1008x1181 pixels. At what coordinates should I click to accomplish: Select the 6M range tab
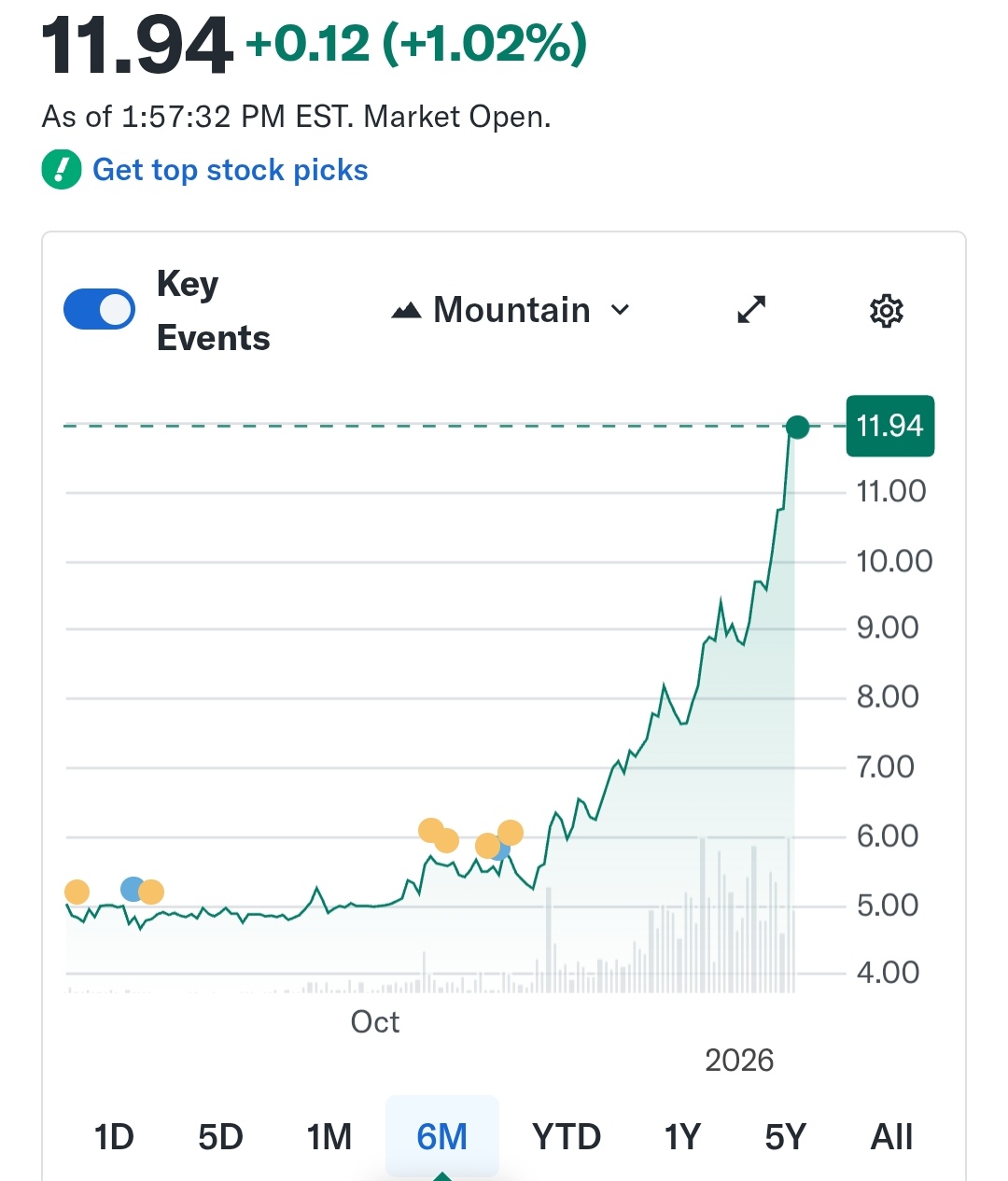(x=442, y=1137)
